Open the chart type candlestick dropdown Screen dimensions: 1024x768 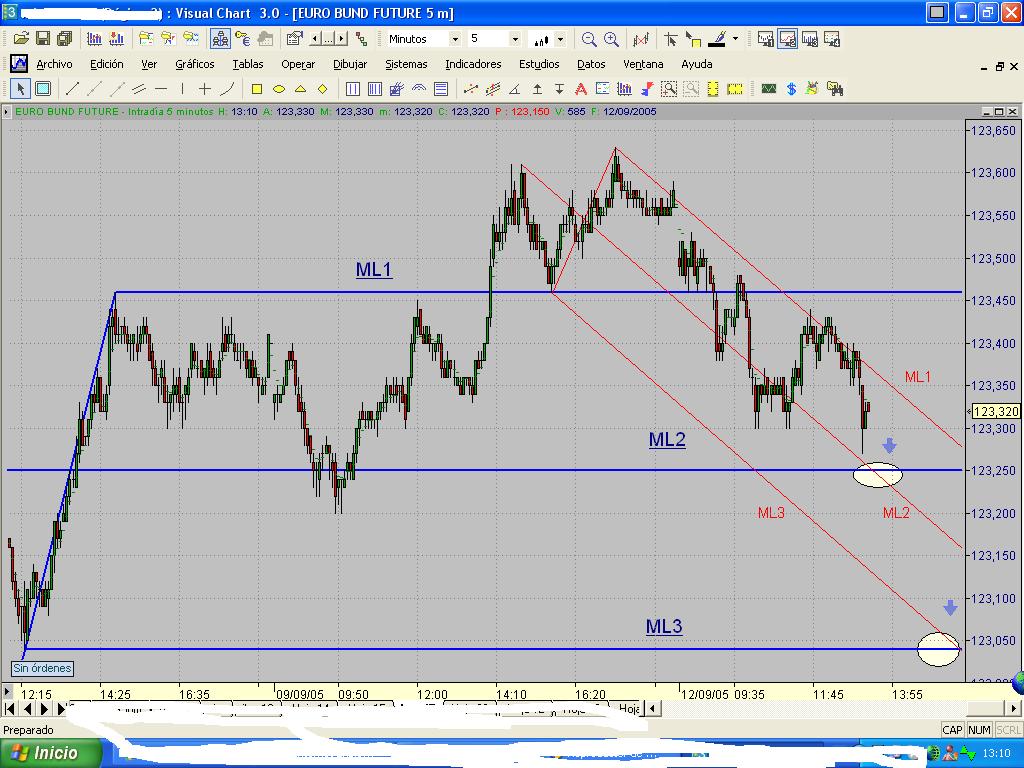click(x=560, y=39)
